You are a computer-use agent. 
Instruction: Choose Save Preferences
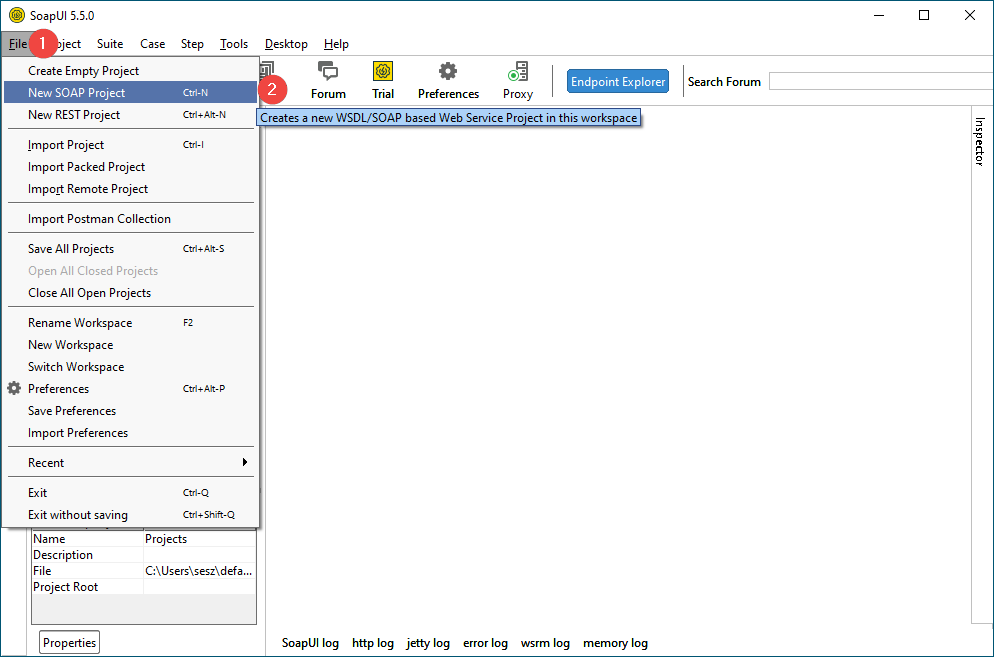point(131,411)
